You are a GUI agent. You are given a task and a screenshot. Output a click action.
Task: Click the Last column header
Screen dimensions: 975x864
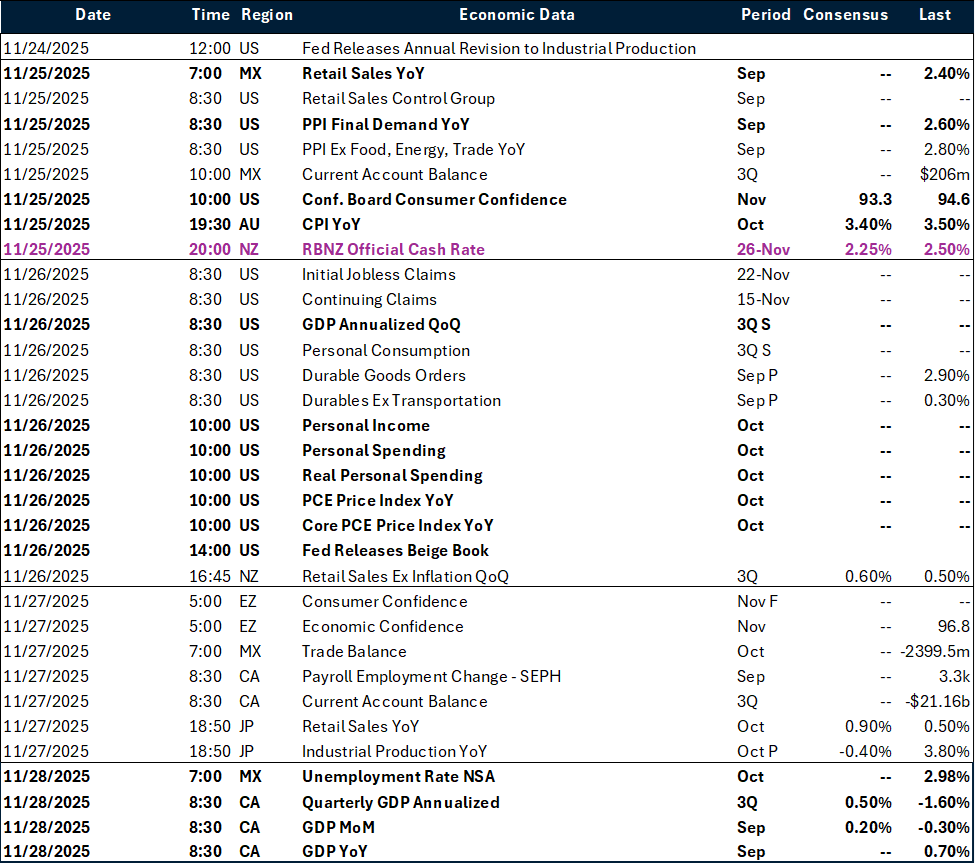935,15
